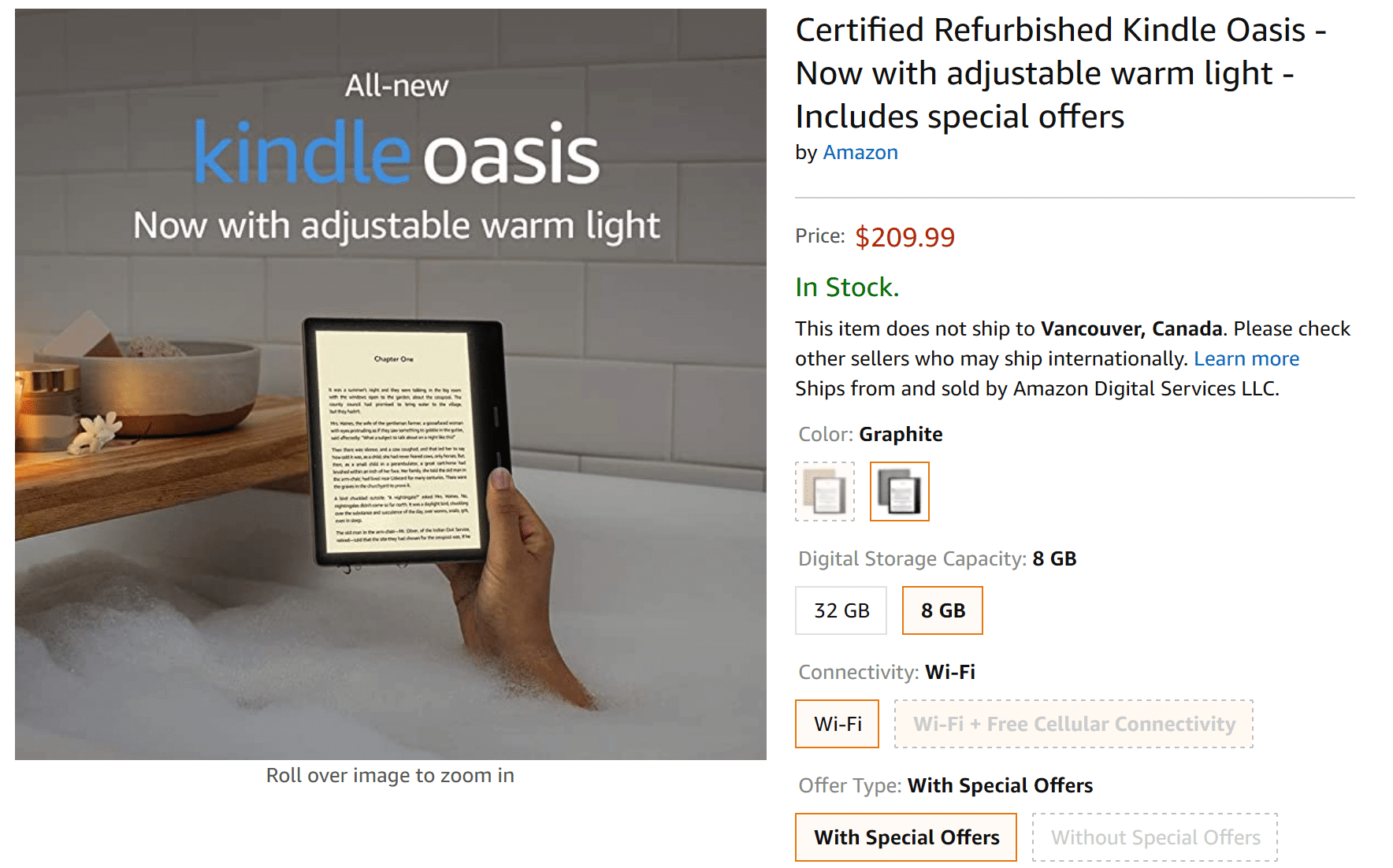Click the In Stock availability text

click(847, 287)
